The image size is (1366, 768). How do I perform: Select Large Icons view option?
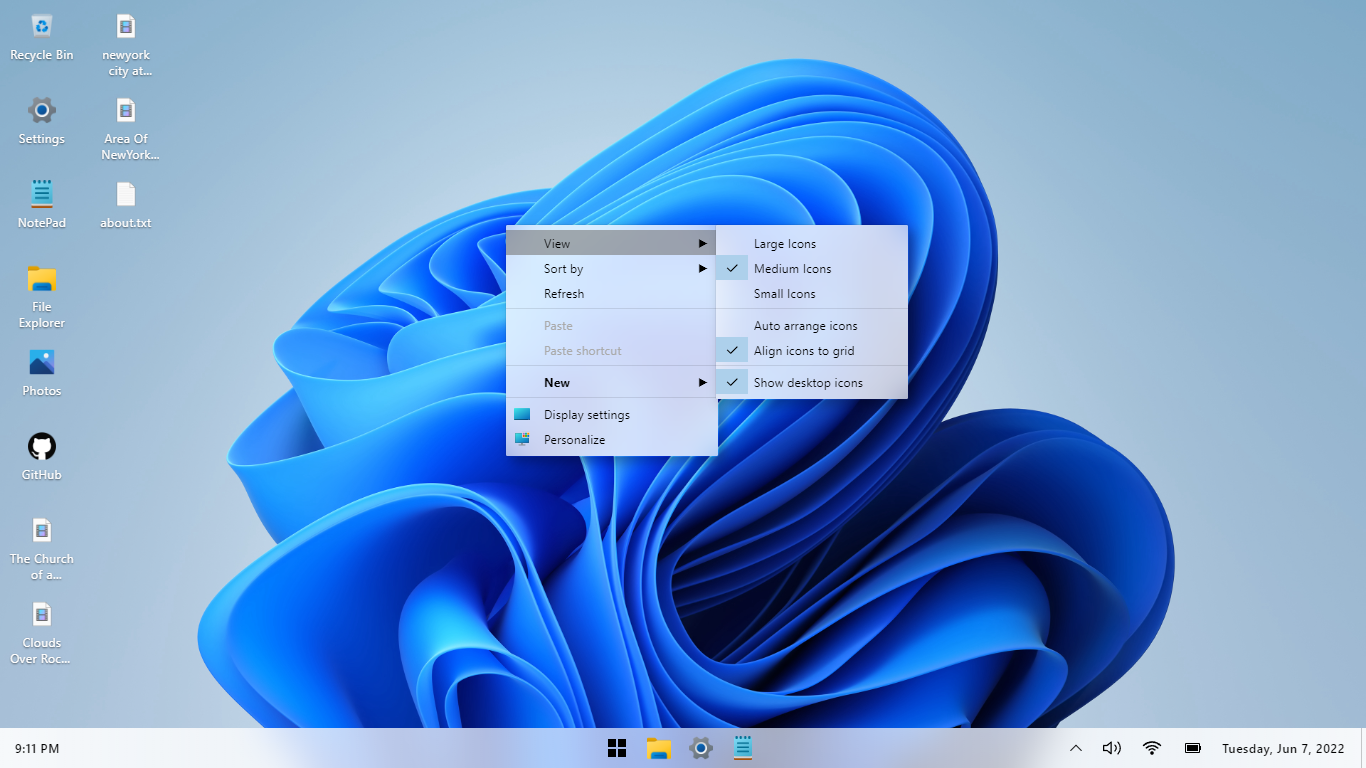(784, 244)
